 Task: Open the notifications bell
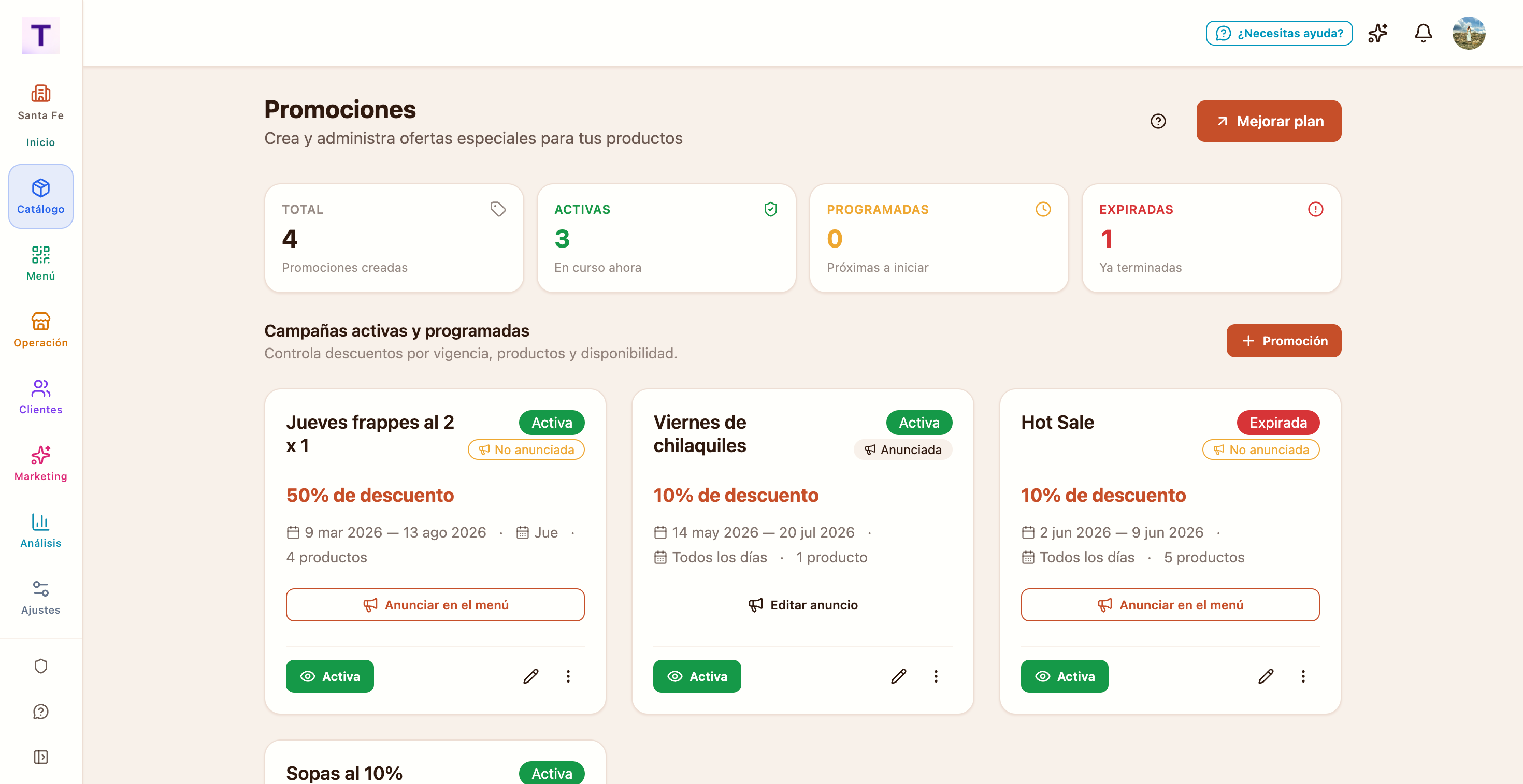(x=1423, y=33)
